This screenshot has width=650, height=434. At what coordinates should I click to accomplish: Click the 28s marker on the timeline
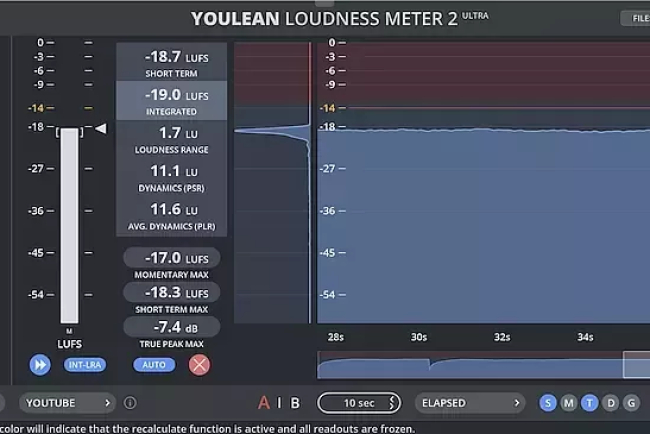tap(335, 337)
